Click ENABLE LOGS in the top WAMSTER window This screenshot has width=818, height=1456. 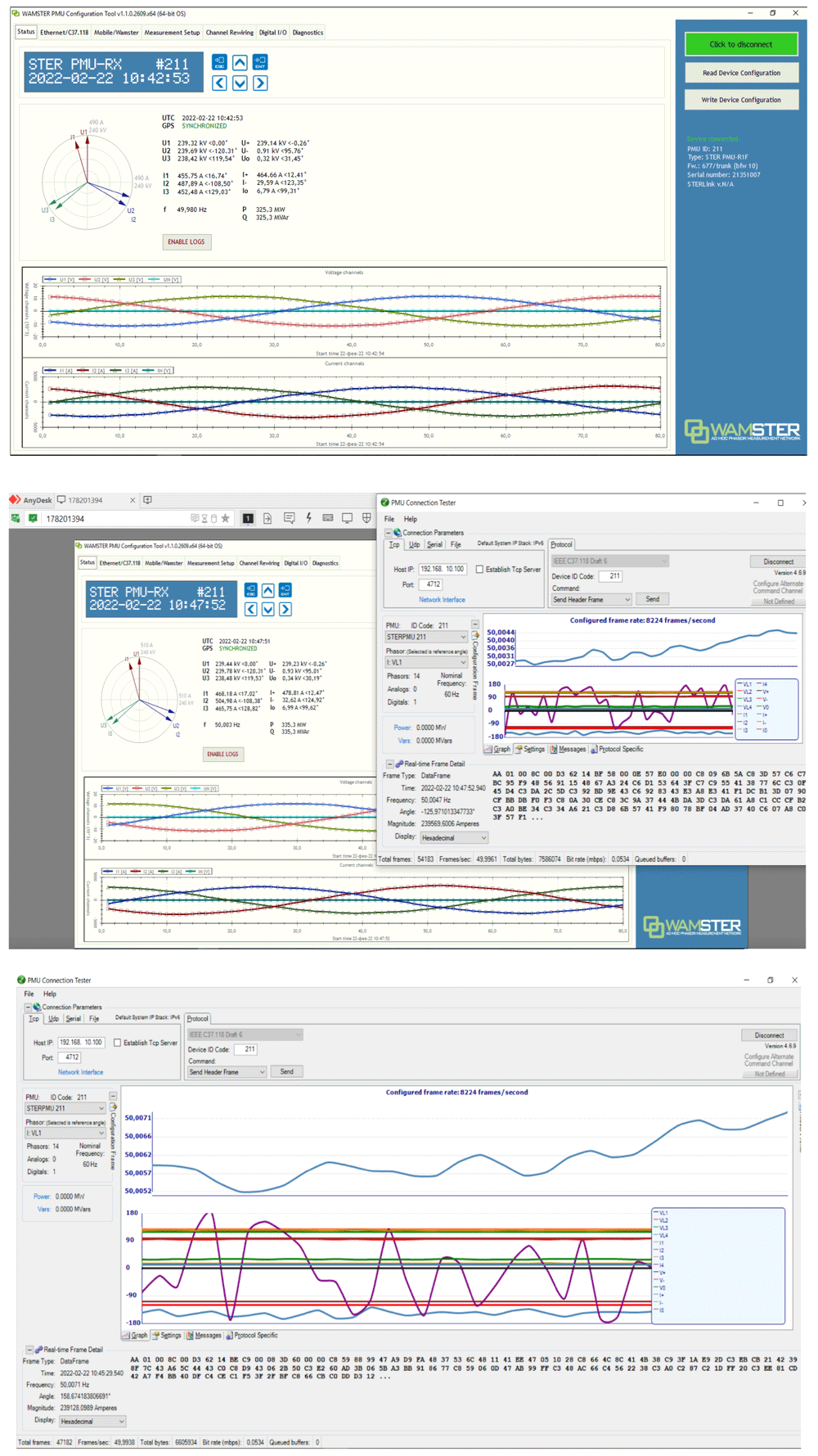click(x=187, y=242)
